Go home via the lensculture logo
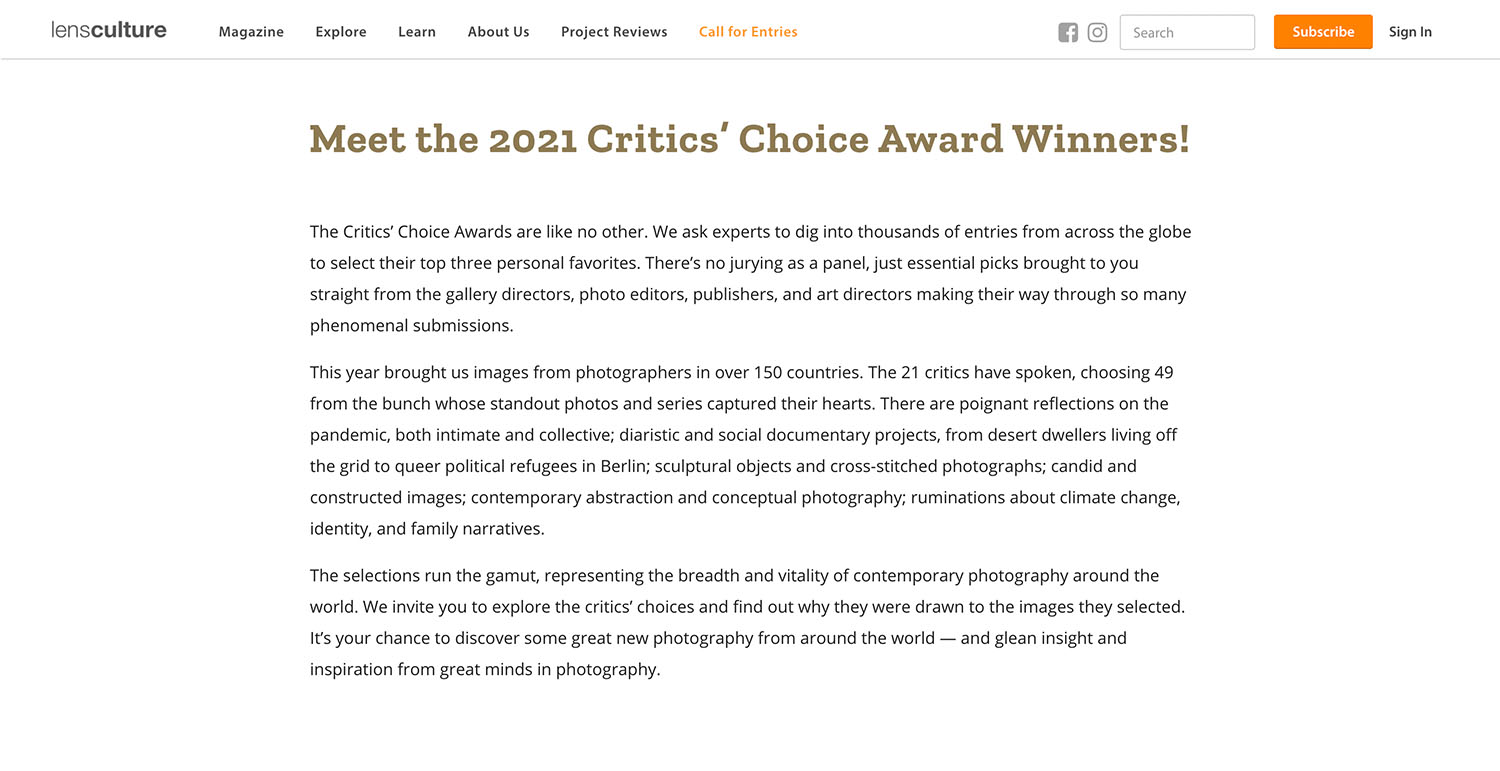This screenshot has width=1500, height=771. coord(109,30)
